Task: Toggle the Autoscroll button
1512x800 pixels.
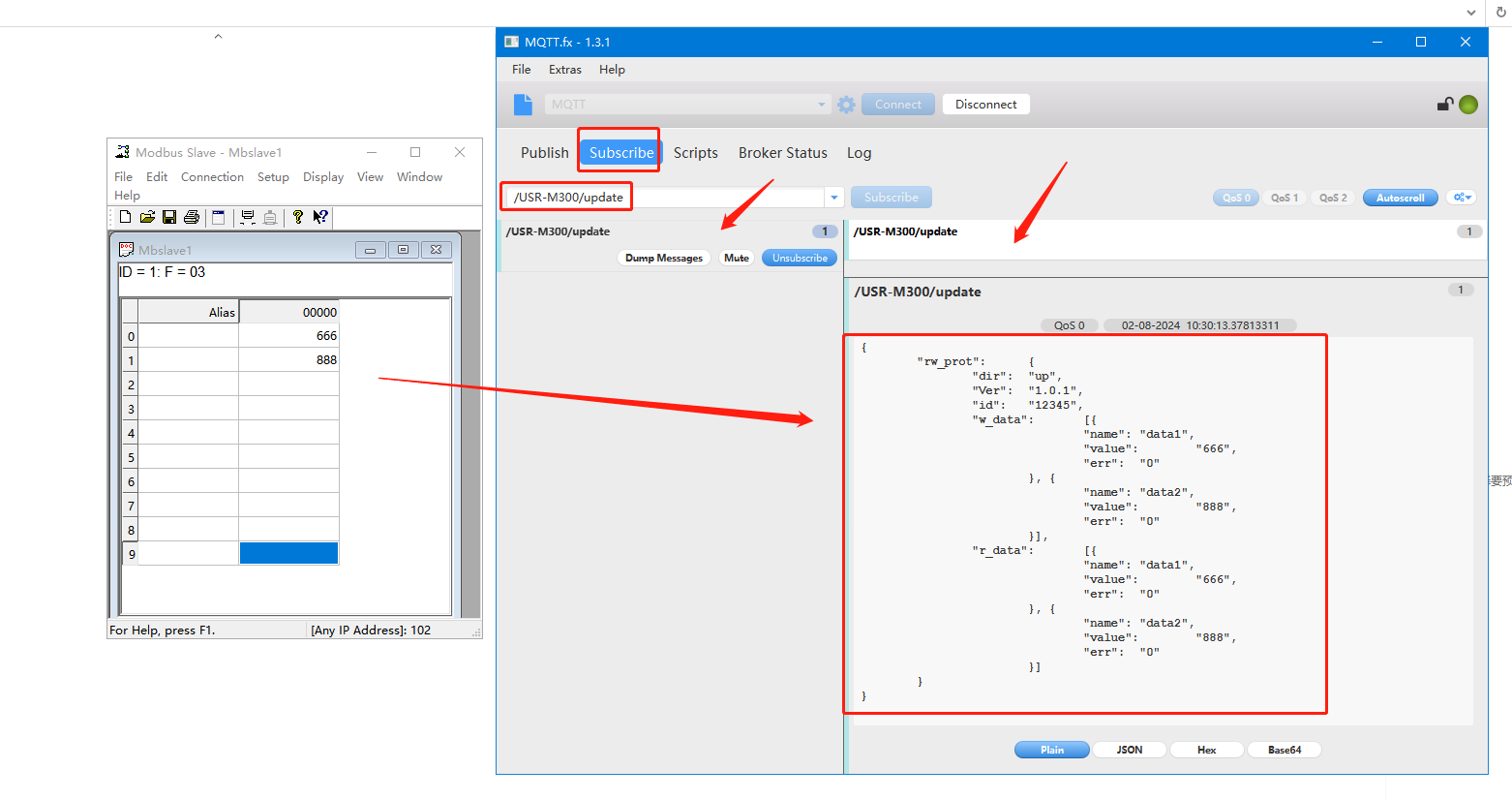Action: [x=1400, y=198]
